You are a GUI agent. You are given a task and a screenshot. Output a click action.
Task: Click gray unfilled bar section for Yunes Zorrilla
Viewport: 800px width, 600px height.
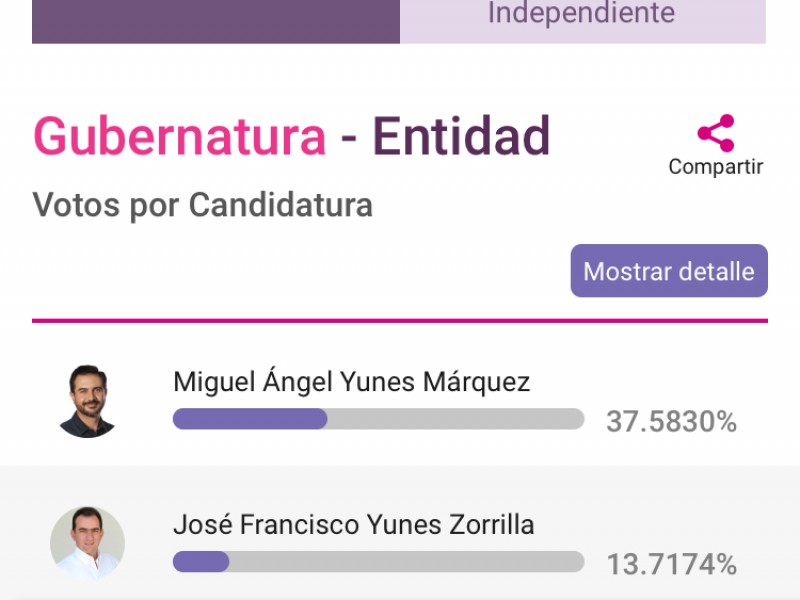407,562
